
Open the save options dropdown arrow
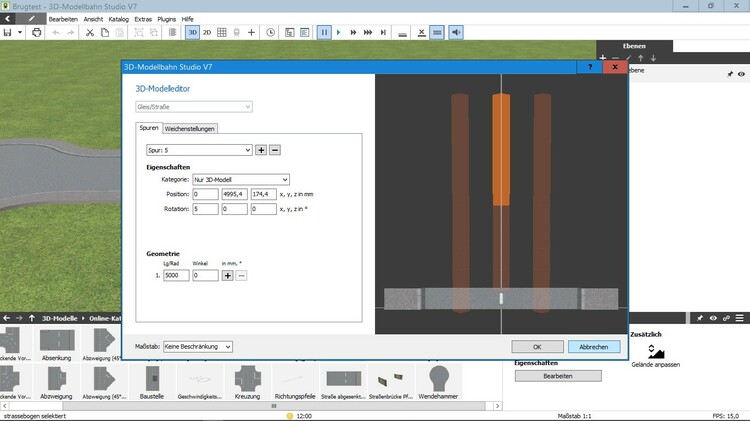coord(20,33)
